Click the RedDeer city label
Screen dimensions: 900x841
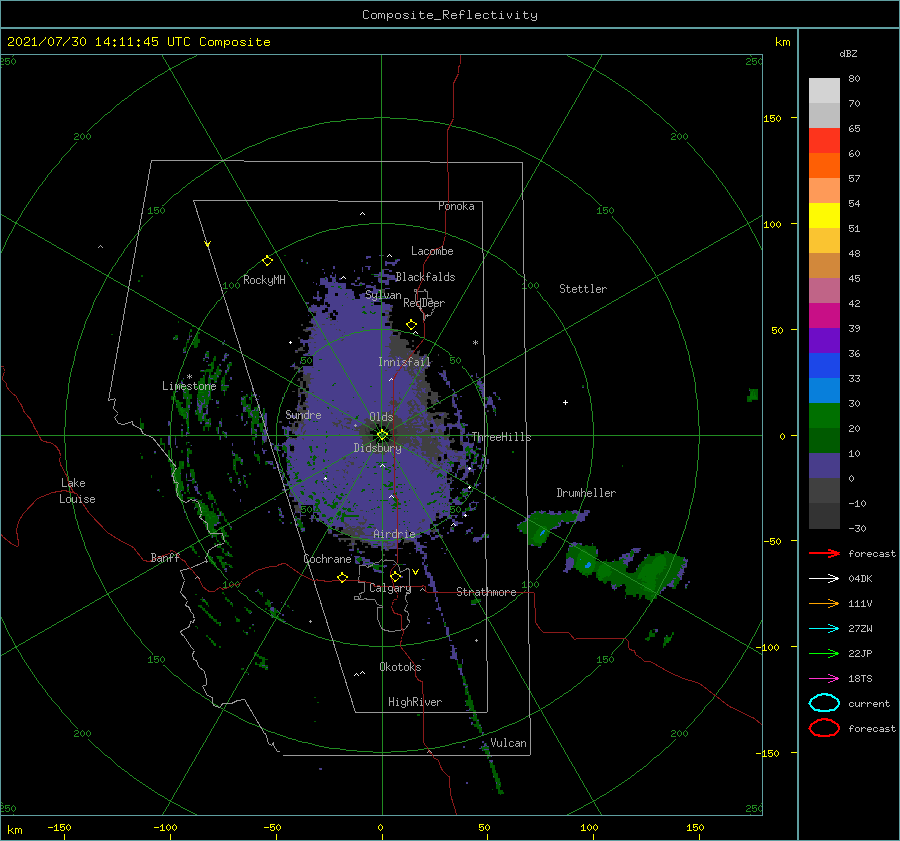[424, 303]
